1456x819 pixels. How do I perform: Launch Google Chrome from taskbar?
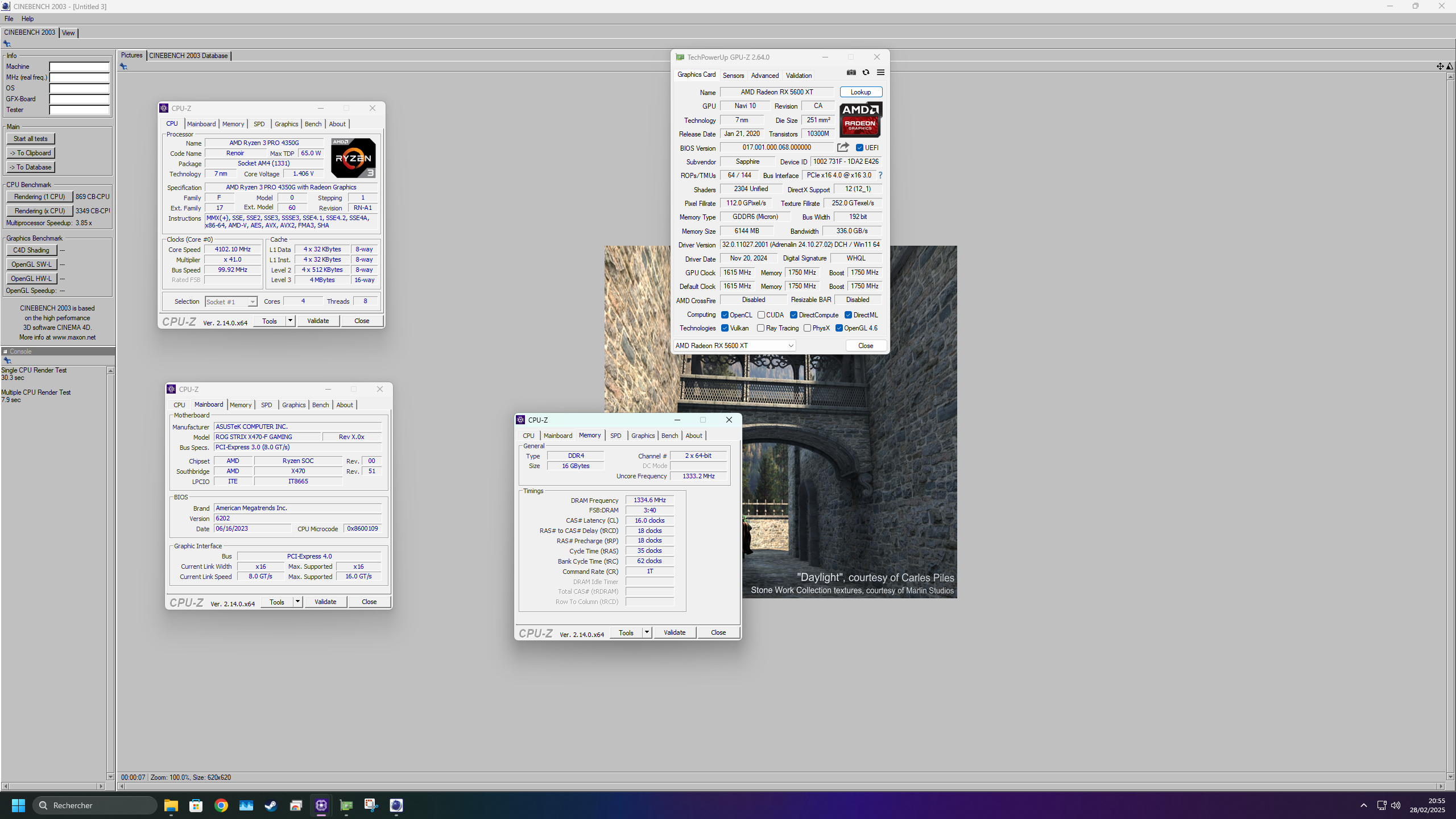pos(221,805)
